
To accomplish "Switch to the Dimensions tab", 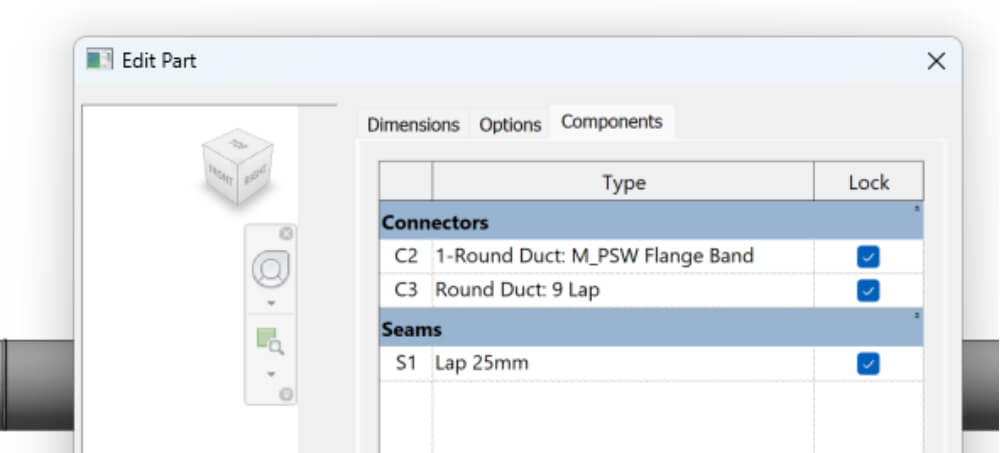I will pos(413,124).
